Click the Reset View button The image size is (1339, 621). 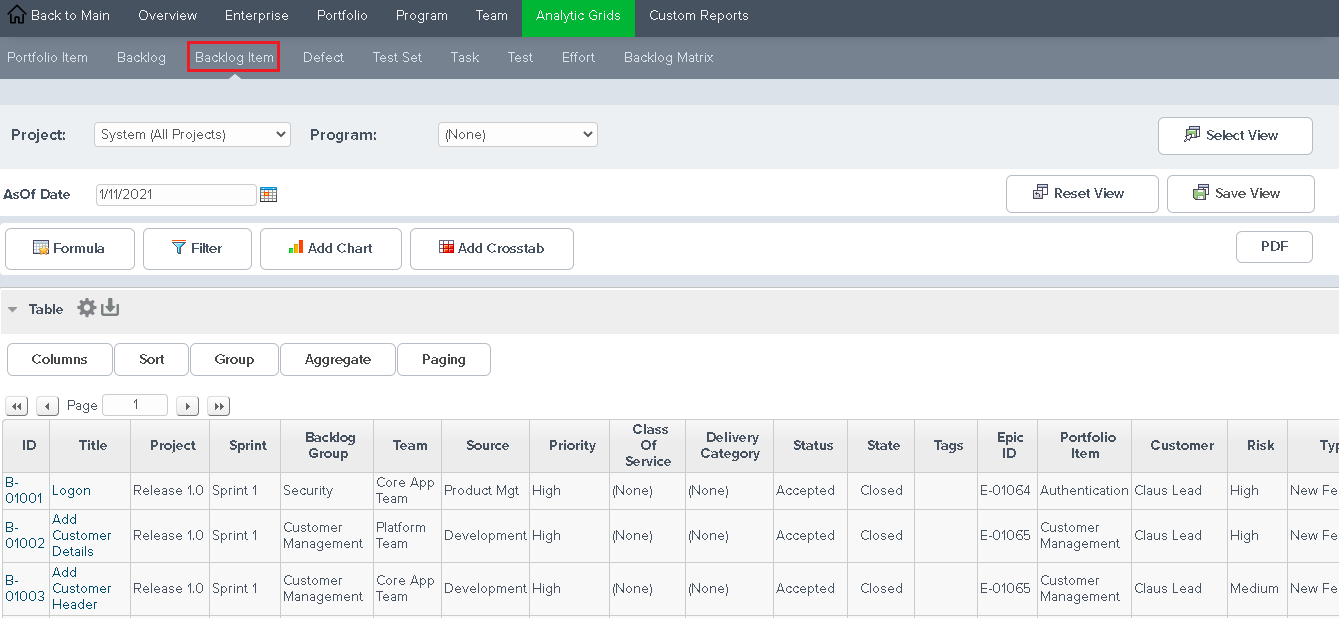pyautogui.click(x=1082, y=194)
